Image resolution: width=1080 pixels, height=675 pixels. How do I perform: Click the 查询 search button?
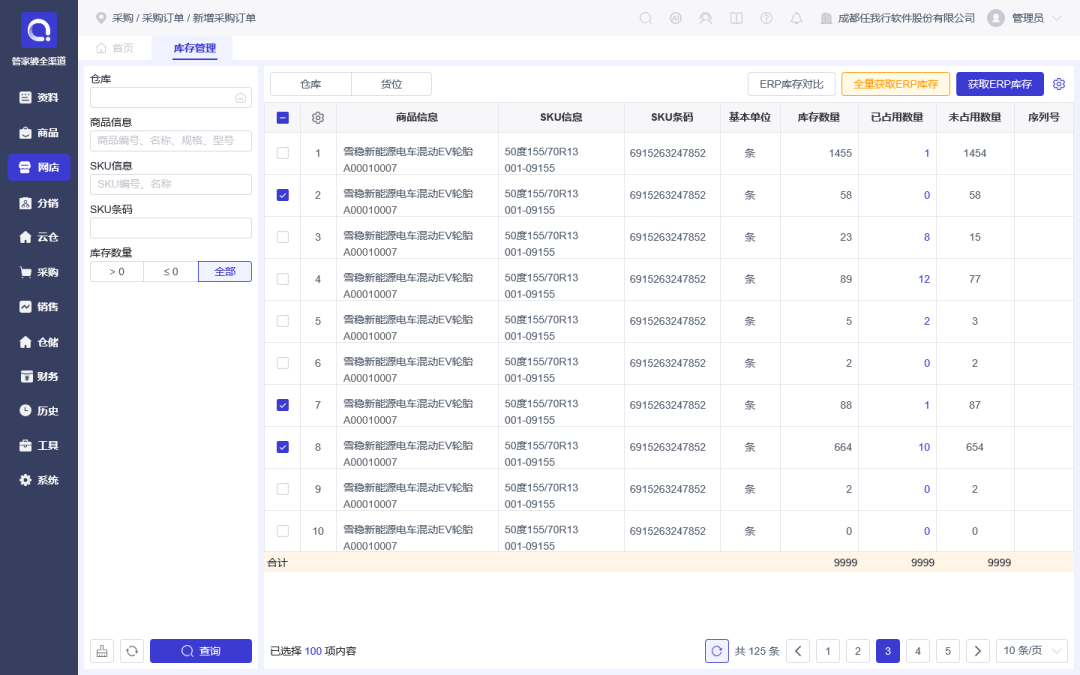[x=200, y=651]
